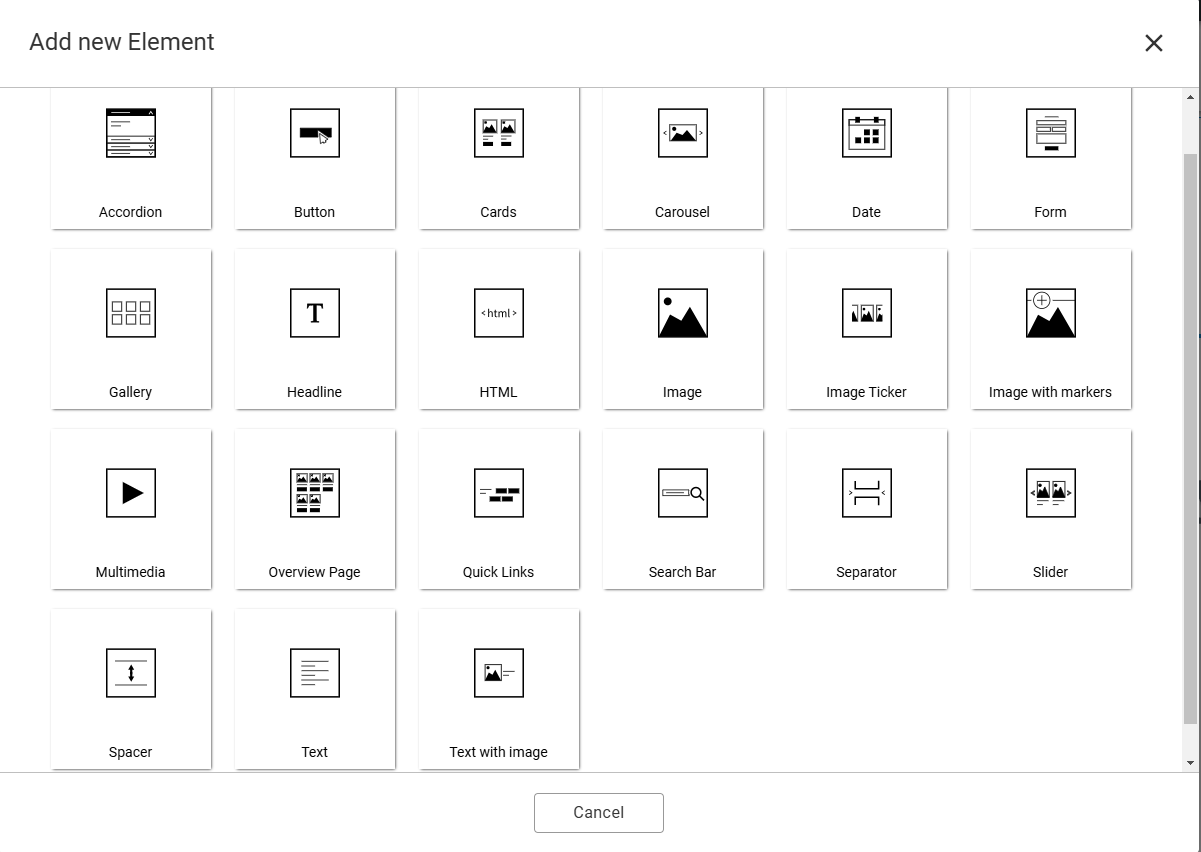Choose the Gallery element
1201x852 pixels.
point(131,329)
